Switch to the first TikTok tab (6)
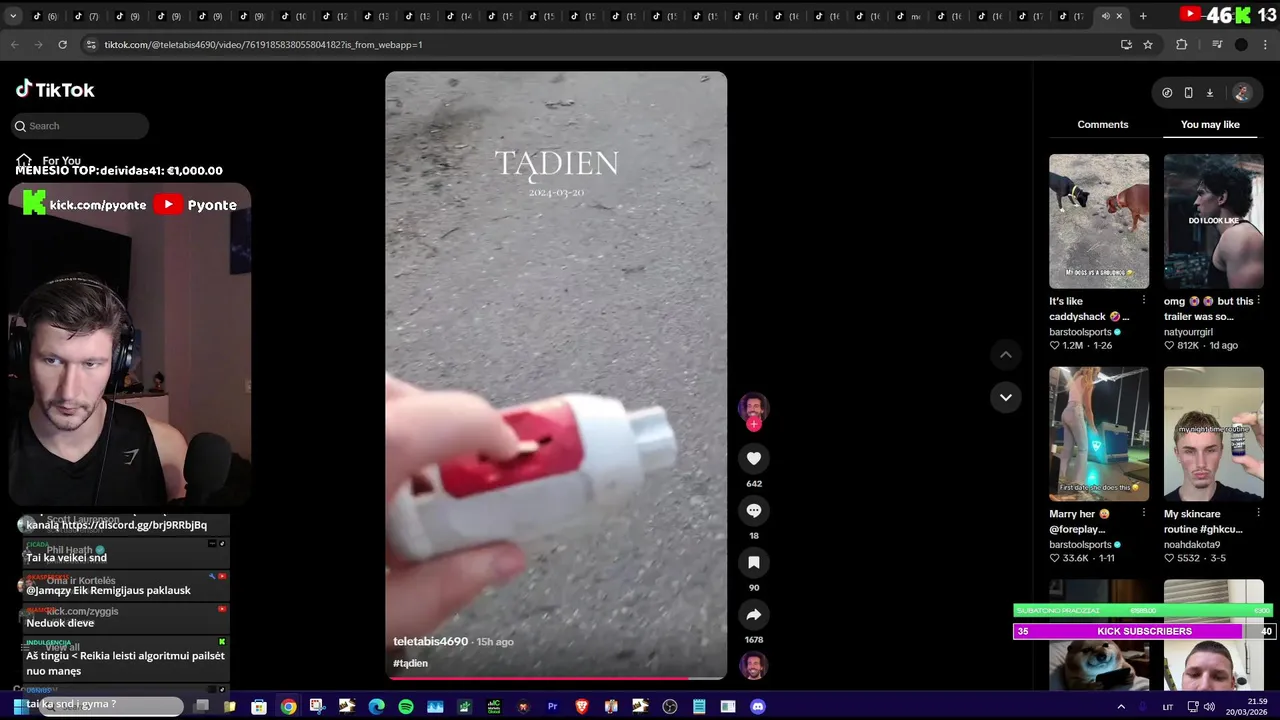 click(x=43, y=16)
